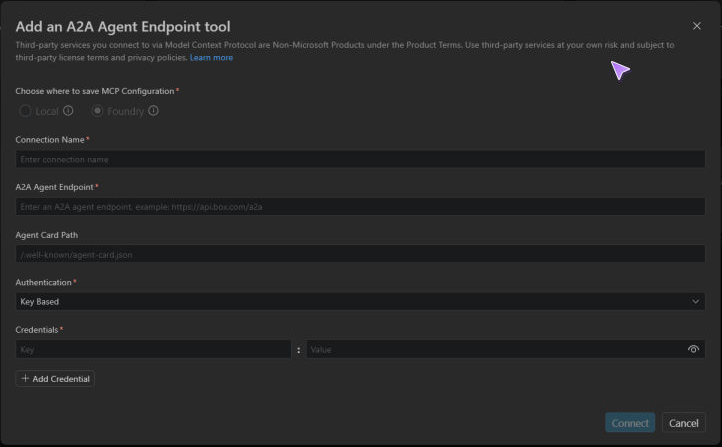Viewport: 722px width, 447px height.
Task: Add another credential with Add Credential
Action: coord(55,379)
